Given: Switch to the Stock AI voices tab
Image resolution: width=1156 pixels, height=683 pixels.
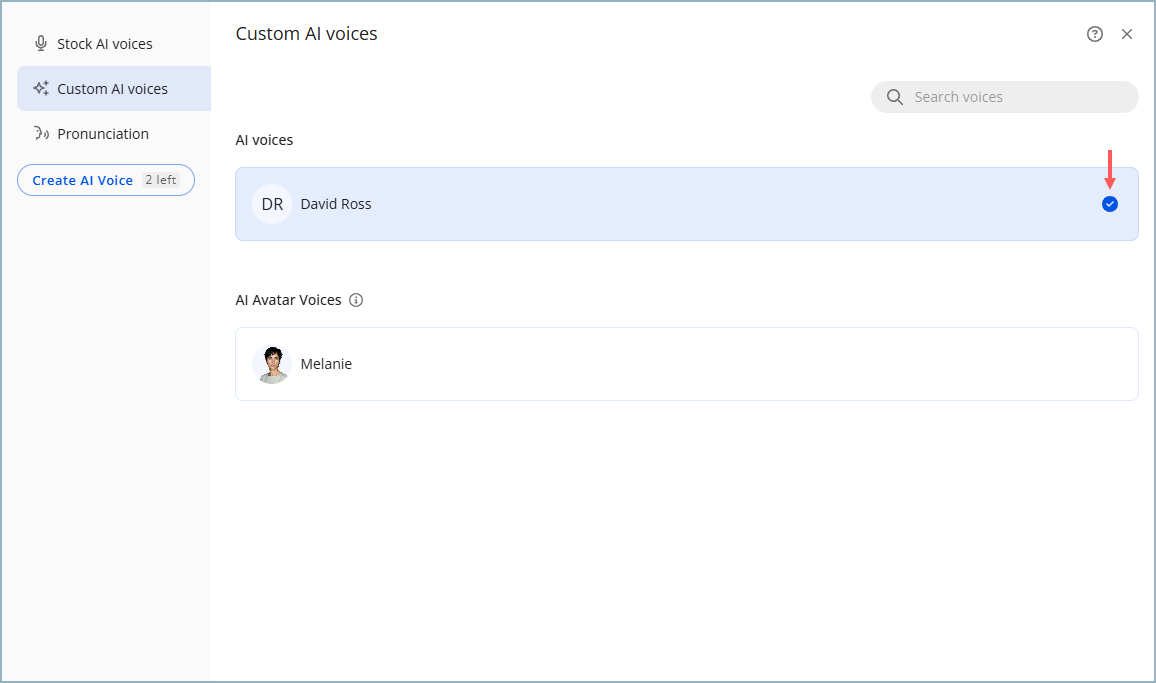Looking at the screenshot, I should (x=105, y=44).
